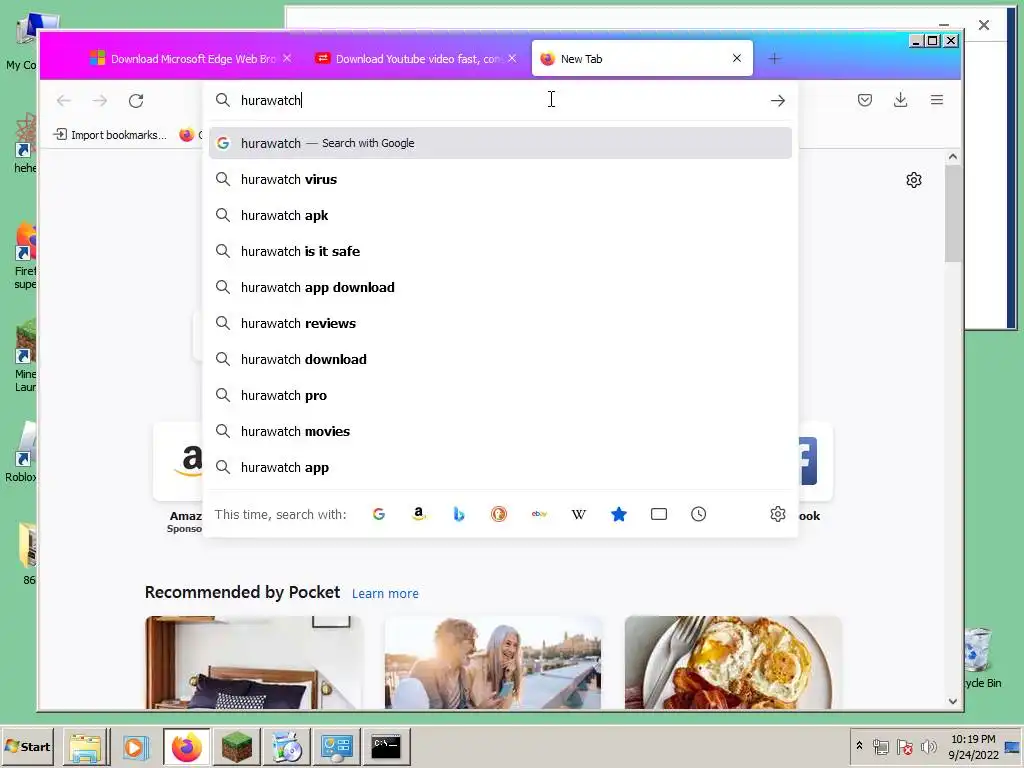
Task: Reload the page with the refresh icon
Action: pyautogui.click(x=136, y=101)
